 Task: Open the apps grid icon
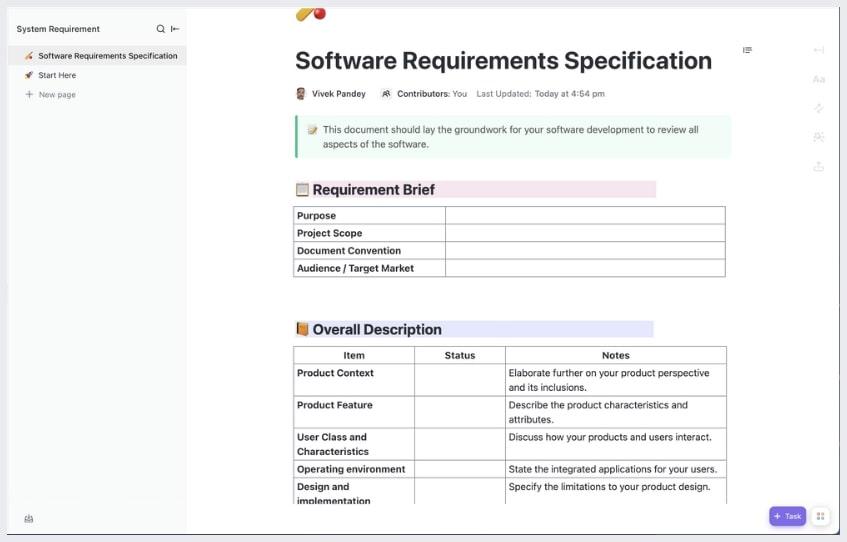[x=820, y=516]
